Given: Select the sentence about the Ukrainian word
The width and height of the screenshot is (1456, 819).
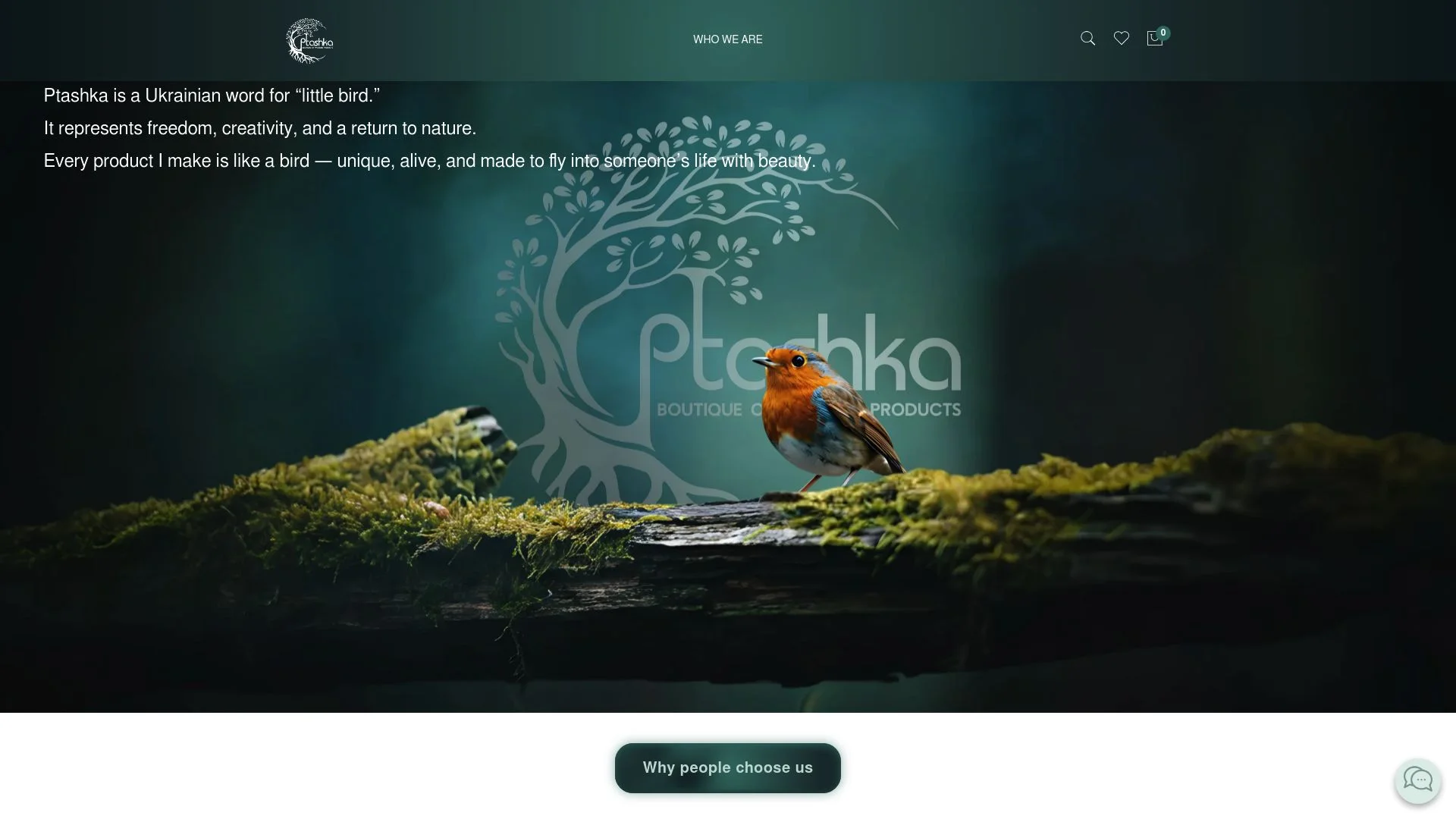Looking at the screenshot, I should tap(212, 96).
